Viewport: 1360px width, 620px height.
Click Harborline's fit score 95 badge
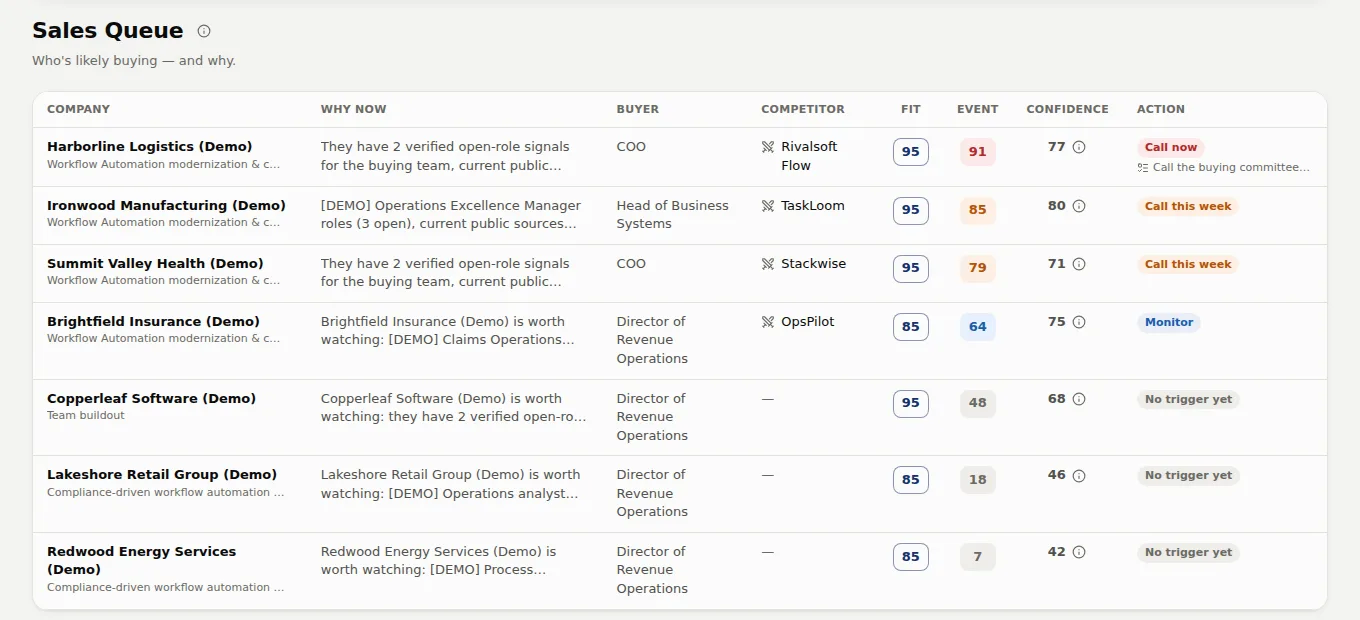click(910, 152)
